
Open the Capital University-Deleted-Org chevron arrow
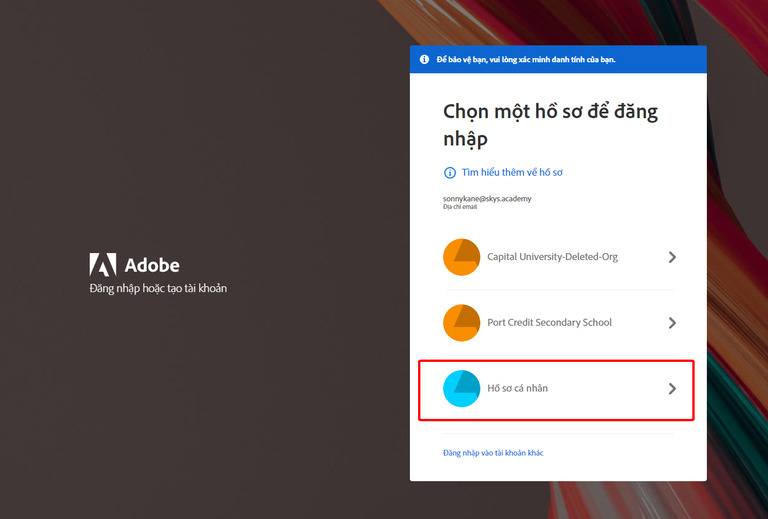click(x=672, y=257)
